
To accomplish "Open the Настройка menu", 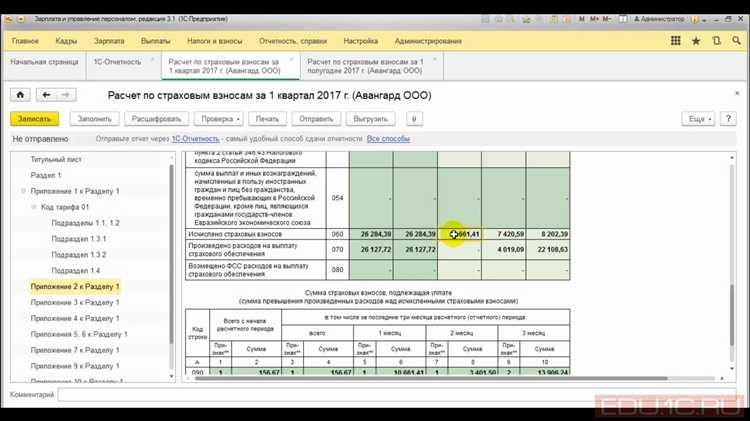I will click(361, 41).
